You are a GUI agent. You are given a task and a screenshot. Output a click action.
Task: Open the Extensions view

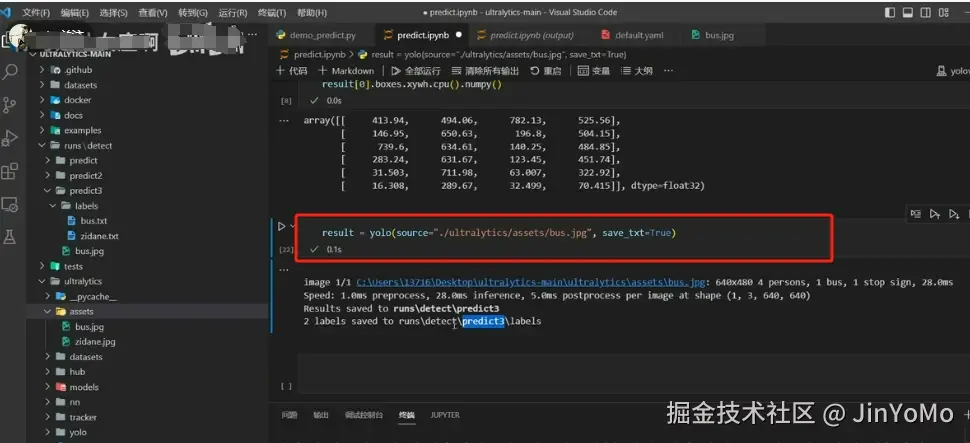pos(10,171)
